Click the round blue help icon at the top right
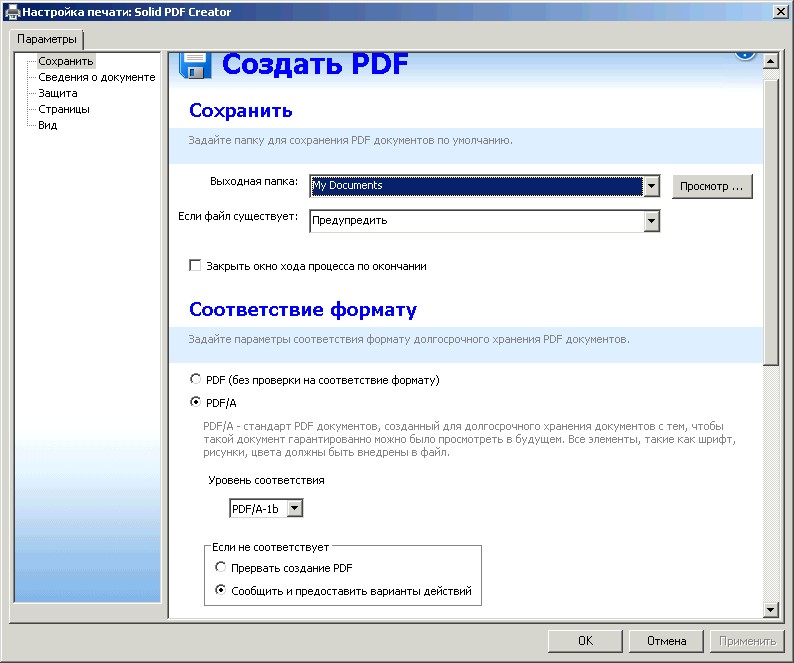Viewport: 794px width, 663px height. pos(745,55)
